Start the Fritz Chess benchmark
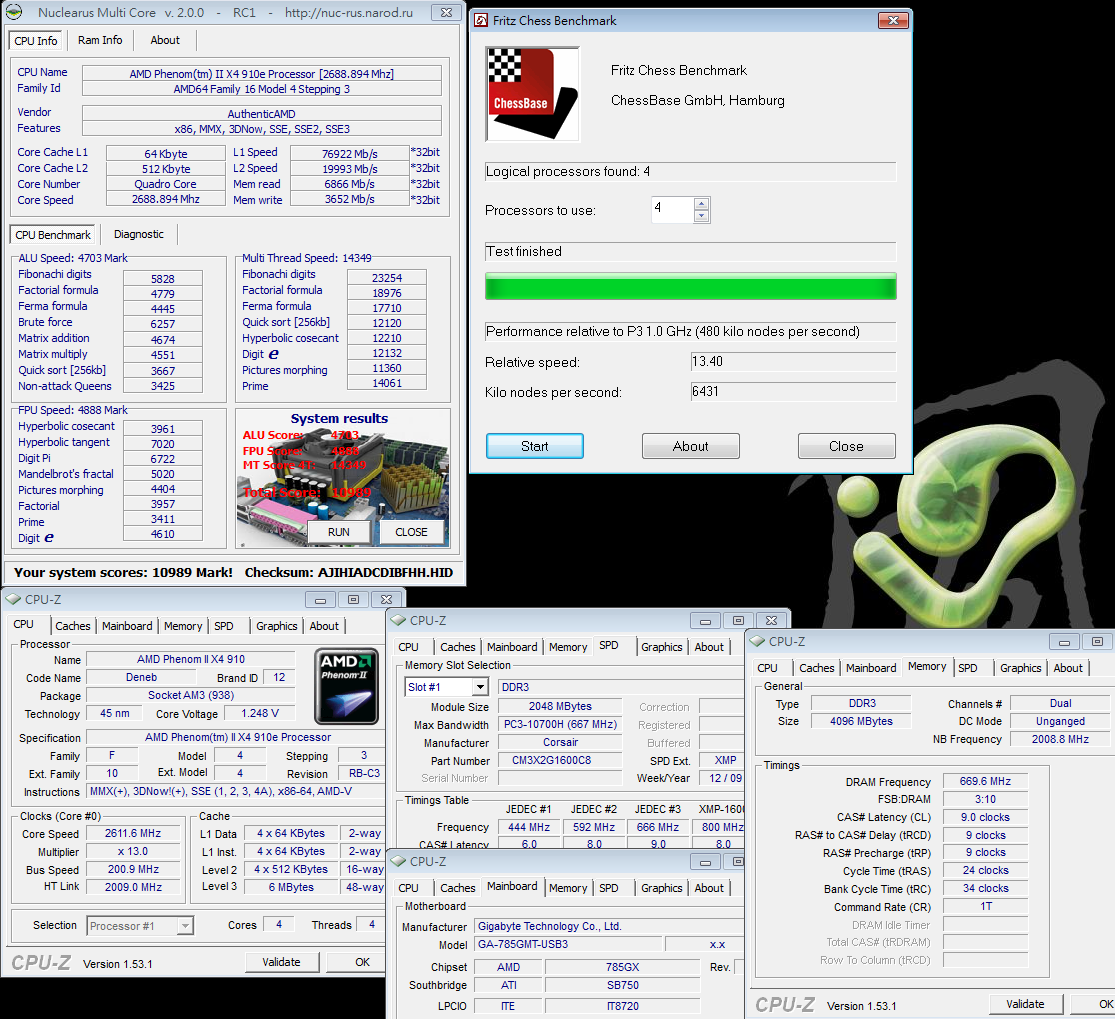 point(535,446)
